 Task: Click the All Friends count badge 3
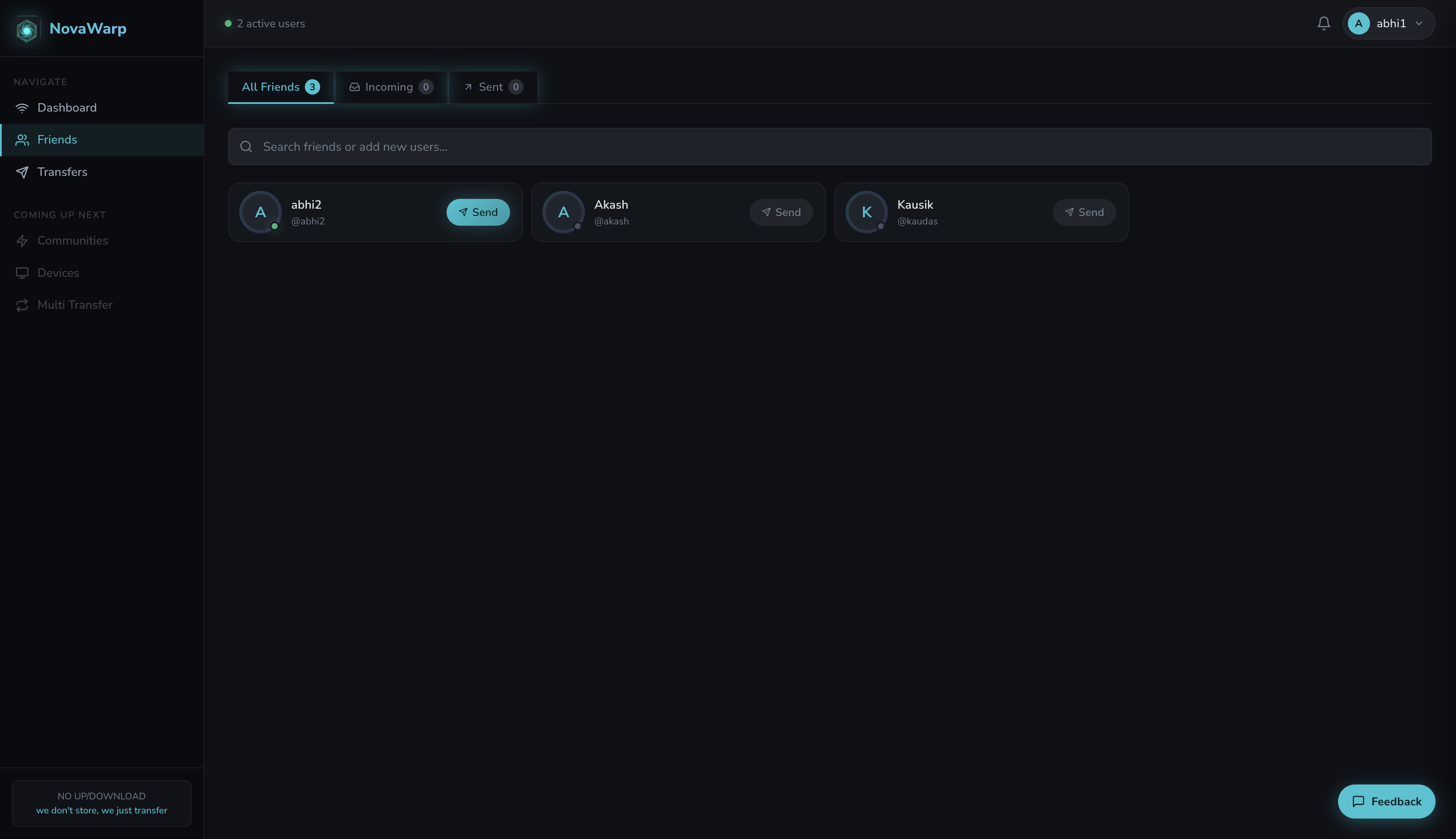pos(312,87)
